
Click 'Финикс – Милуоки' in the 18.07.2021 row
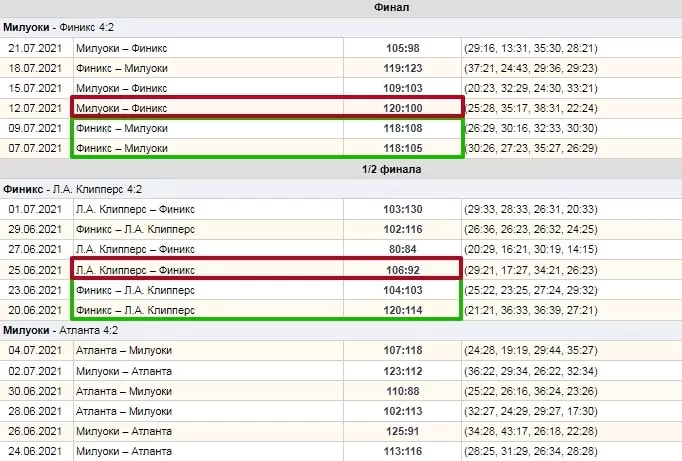[122, 68]
